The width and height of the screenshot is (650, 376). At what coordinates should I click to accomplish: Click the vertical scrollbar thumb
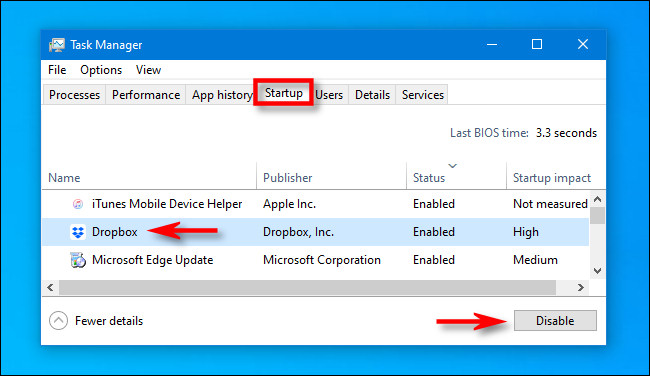click(x=597, y=216)
